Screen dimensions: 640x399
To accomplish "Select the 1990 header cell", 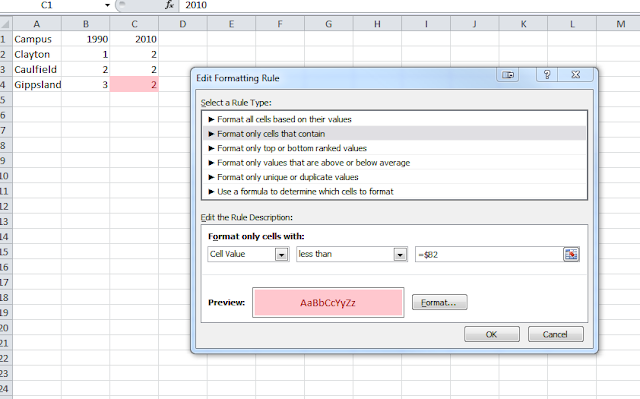I will [85, 39].
